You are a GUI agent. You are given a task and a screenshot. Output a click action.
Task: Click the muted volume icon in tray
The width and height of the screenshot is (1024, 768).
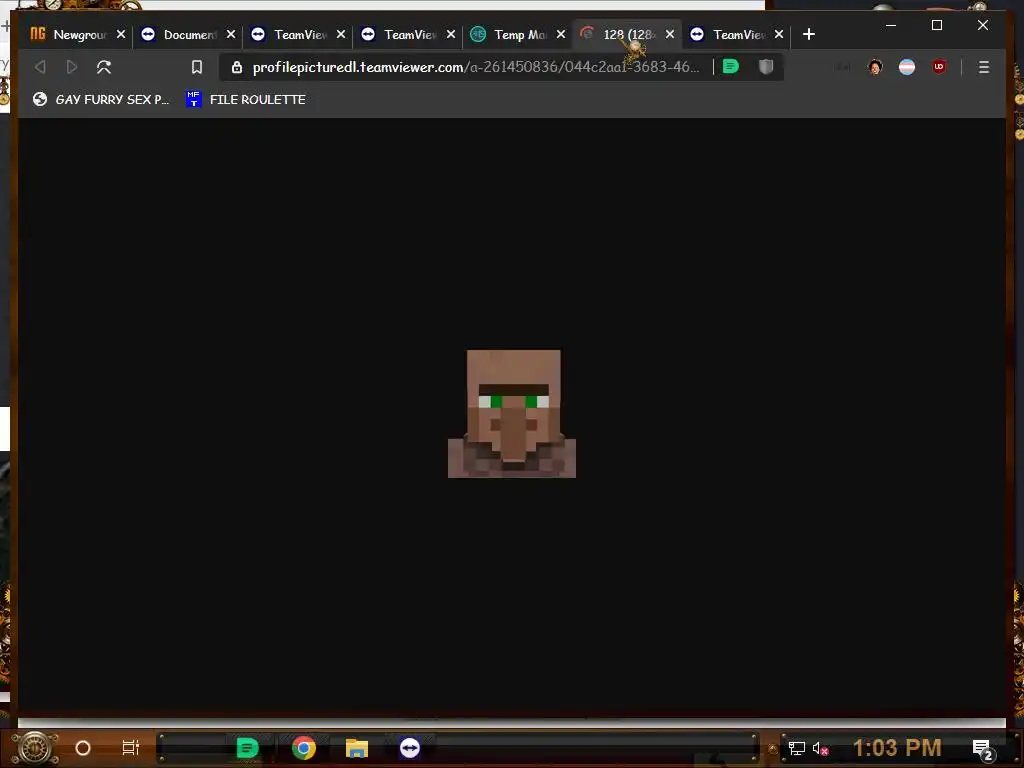[820, 748]
